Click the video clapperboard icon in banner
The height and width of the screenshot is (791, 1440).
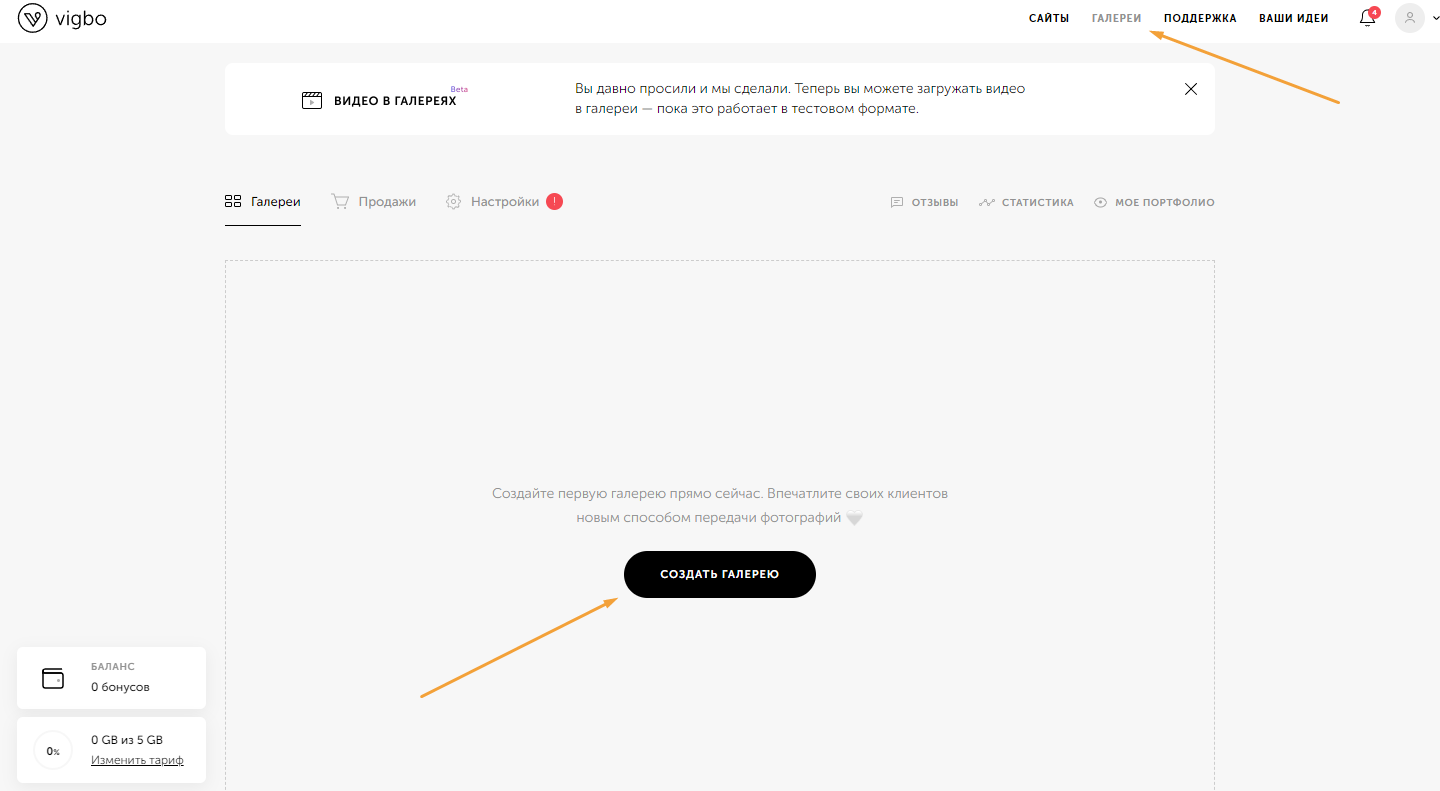[x=312, y=100]
